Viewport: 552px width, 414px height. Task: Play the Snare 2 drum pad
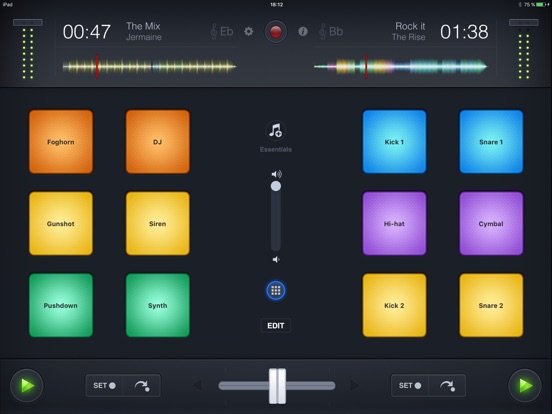pos(491,305)
